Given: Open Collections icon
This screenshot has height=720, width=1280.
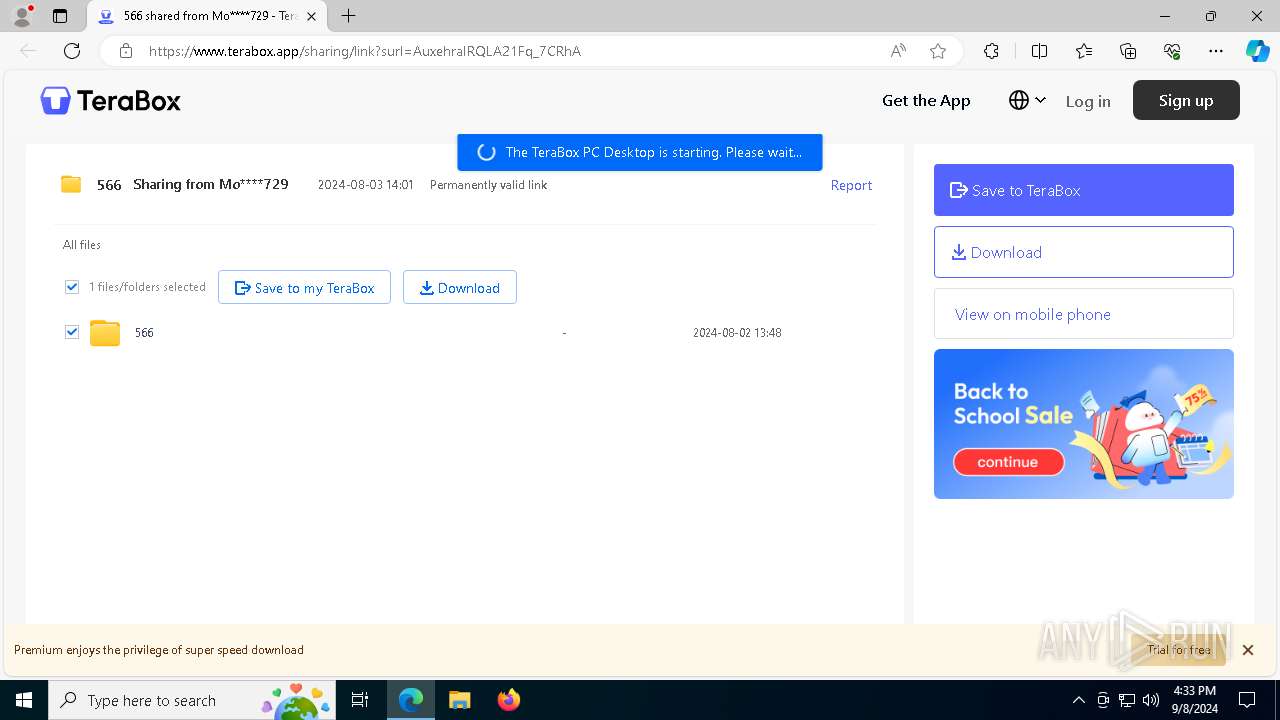Looking at the screenshot, I should click(1128, 51).
